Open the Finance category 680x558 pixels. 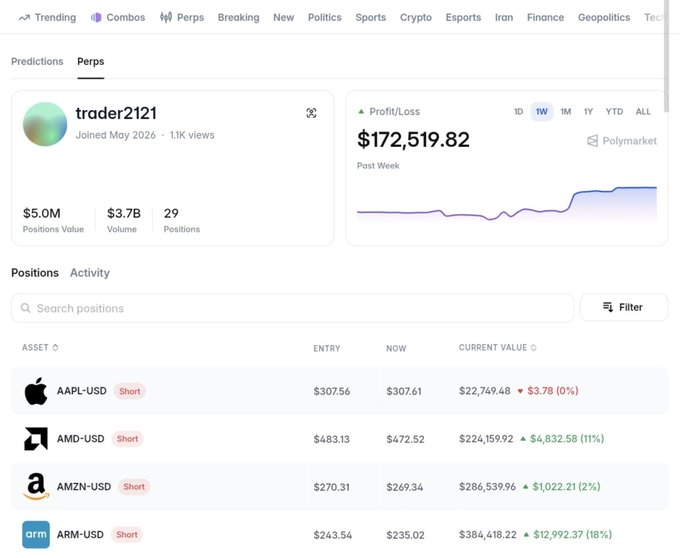coord(546,17)
